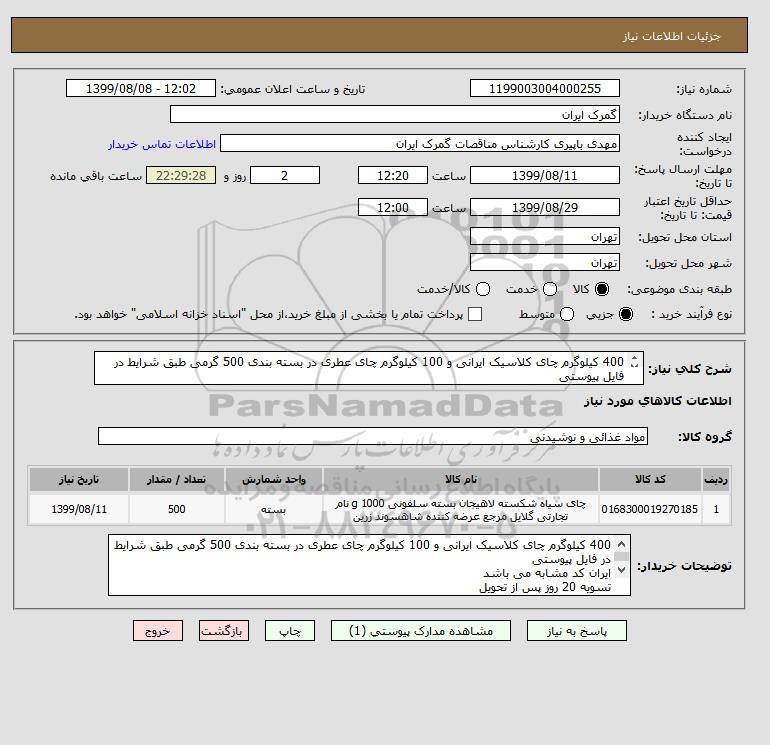Click the پاسخ به نیاز button
The height and width of the screenshot is (745, 770).
point(577,631)
